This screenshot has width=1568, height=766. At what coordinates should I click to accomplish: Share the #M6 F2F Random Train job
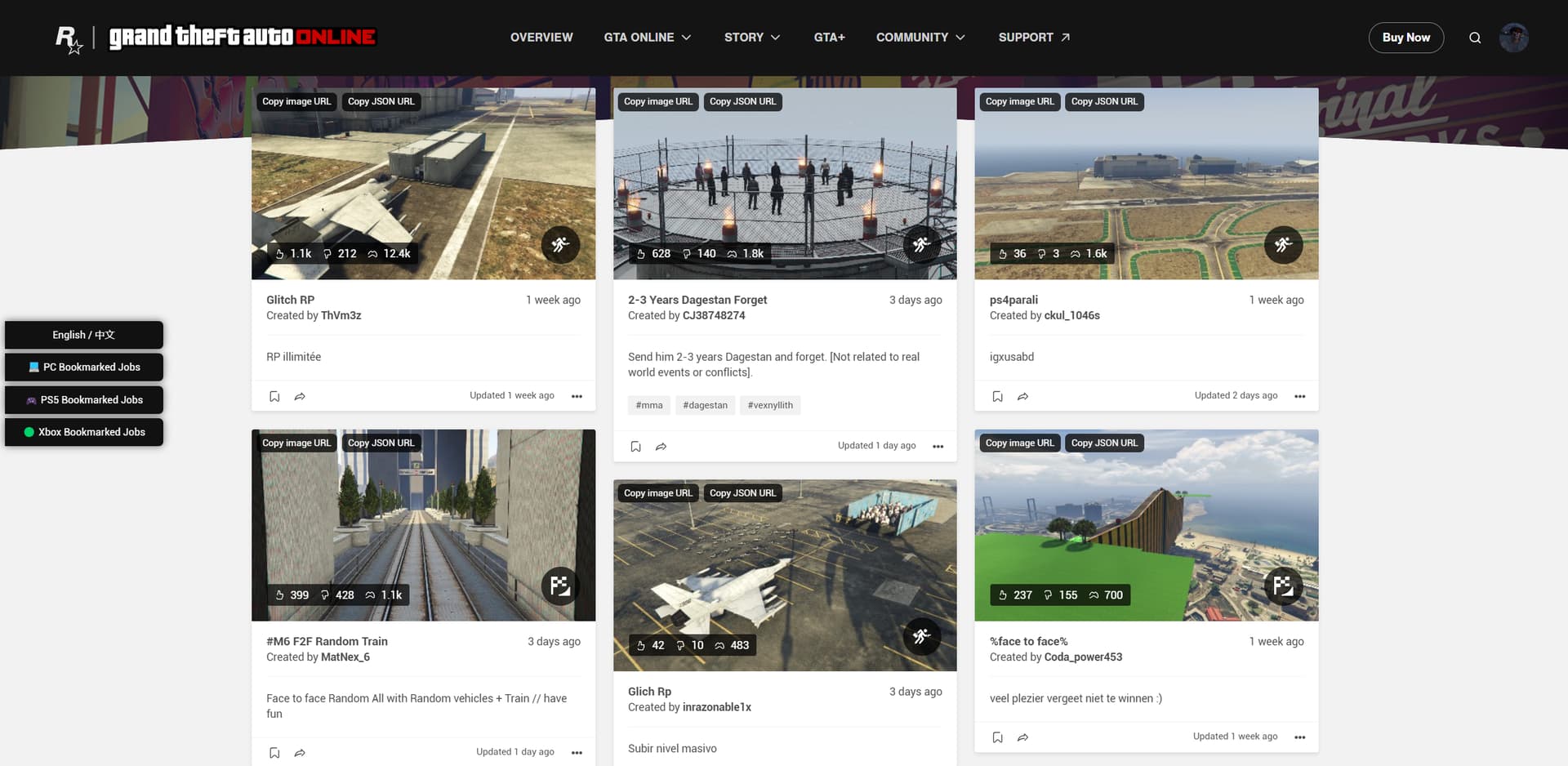pos(300,753)
